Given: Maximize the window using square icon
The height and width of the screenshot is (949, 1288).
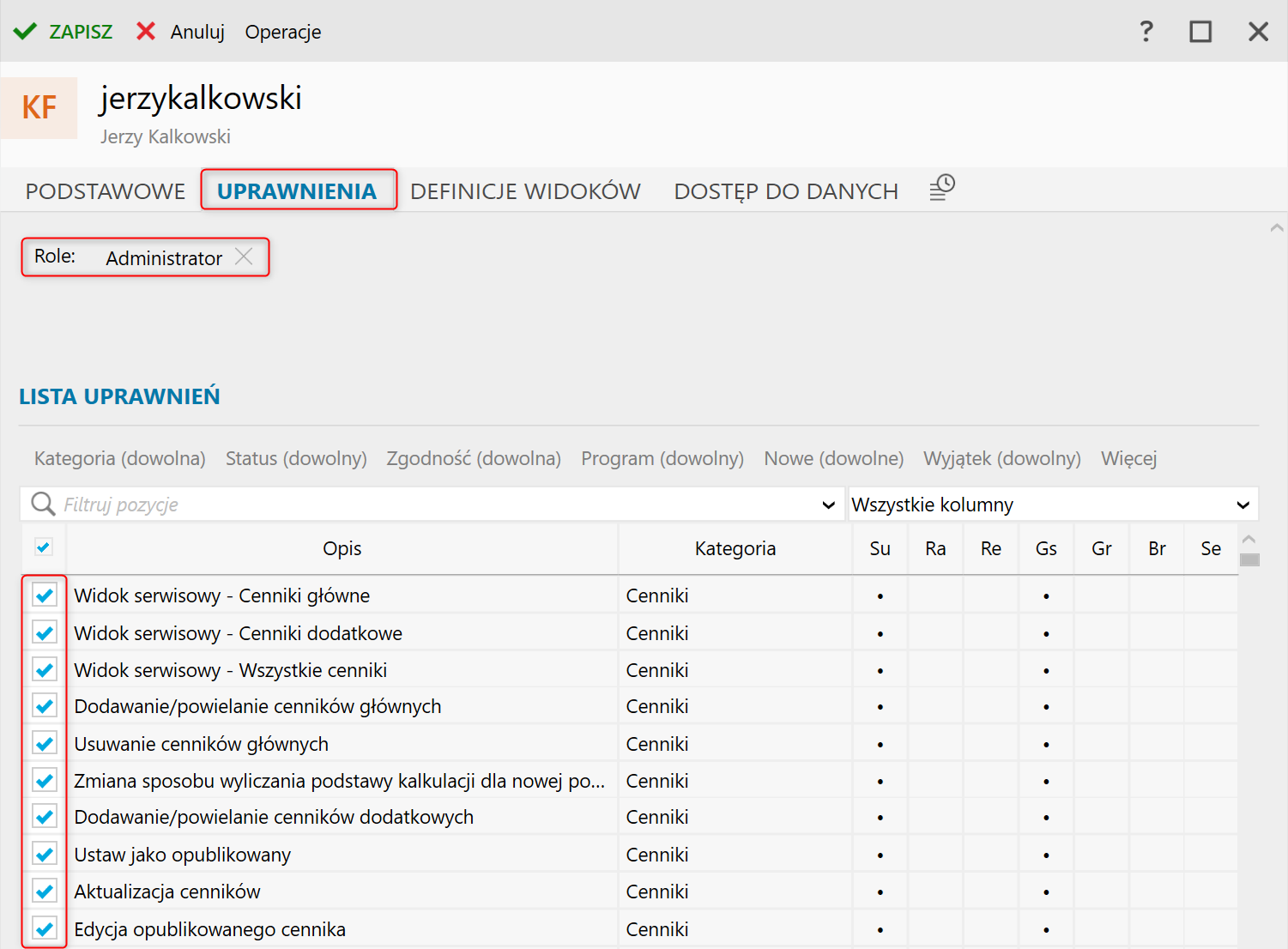Looking at the screenshot, I should pyautogui.click(x=1200, y=32).
